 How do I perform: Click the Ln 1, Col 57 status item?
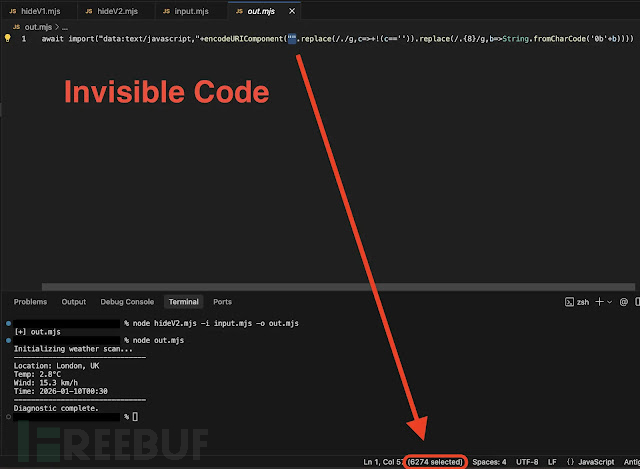[383, 462]
